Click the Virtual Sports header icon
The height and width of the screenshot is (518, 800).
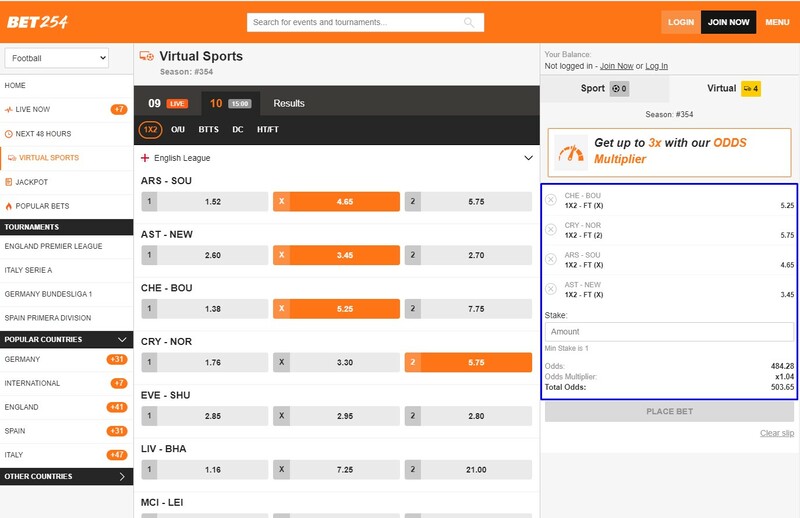pyautogui.click(x=147, y=56)
